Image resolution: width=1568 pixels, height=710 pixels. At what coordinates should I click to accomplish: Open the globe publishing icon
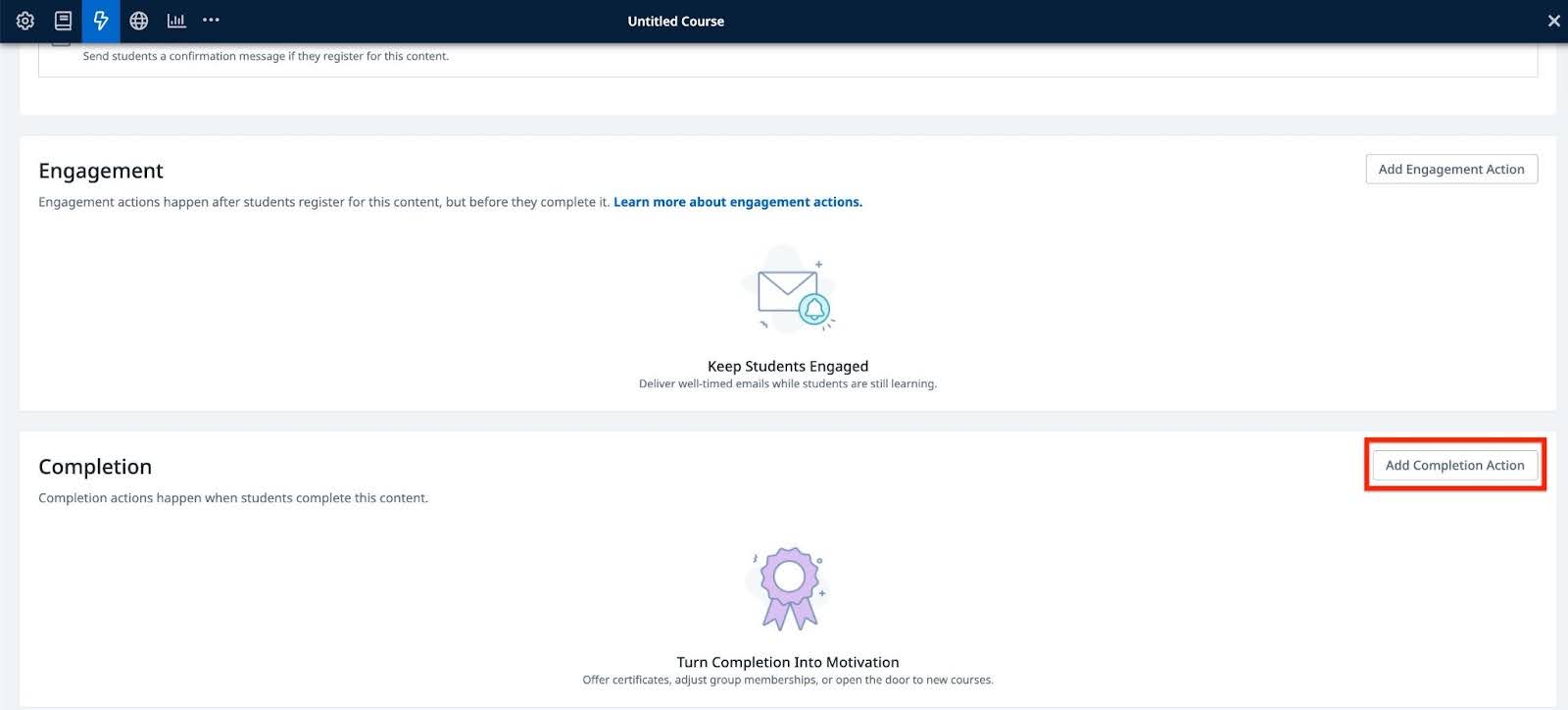pyautogui.click(x=138, y=21)
